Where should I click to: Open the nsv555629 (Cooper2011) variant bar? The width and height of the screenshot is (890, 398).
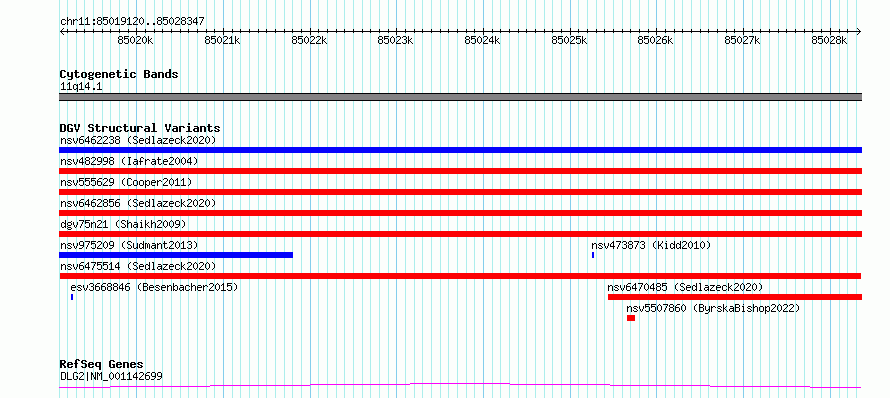460,192
